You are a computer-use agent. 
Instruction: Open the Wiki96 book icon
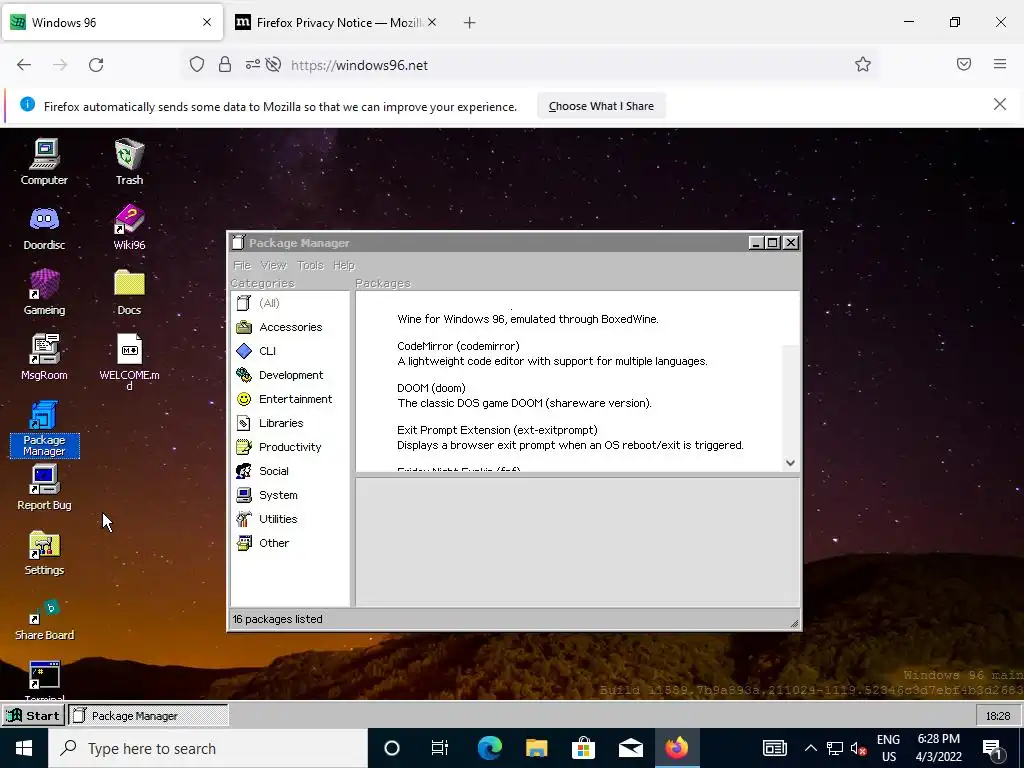coord(129,227)
